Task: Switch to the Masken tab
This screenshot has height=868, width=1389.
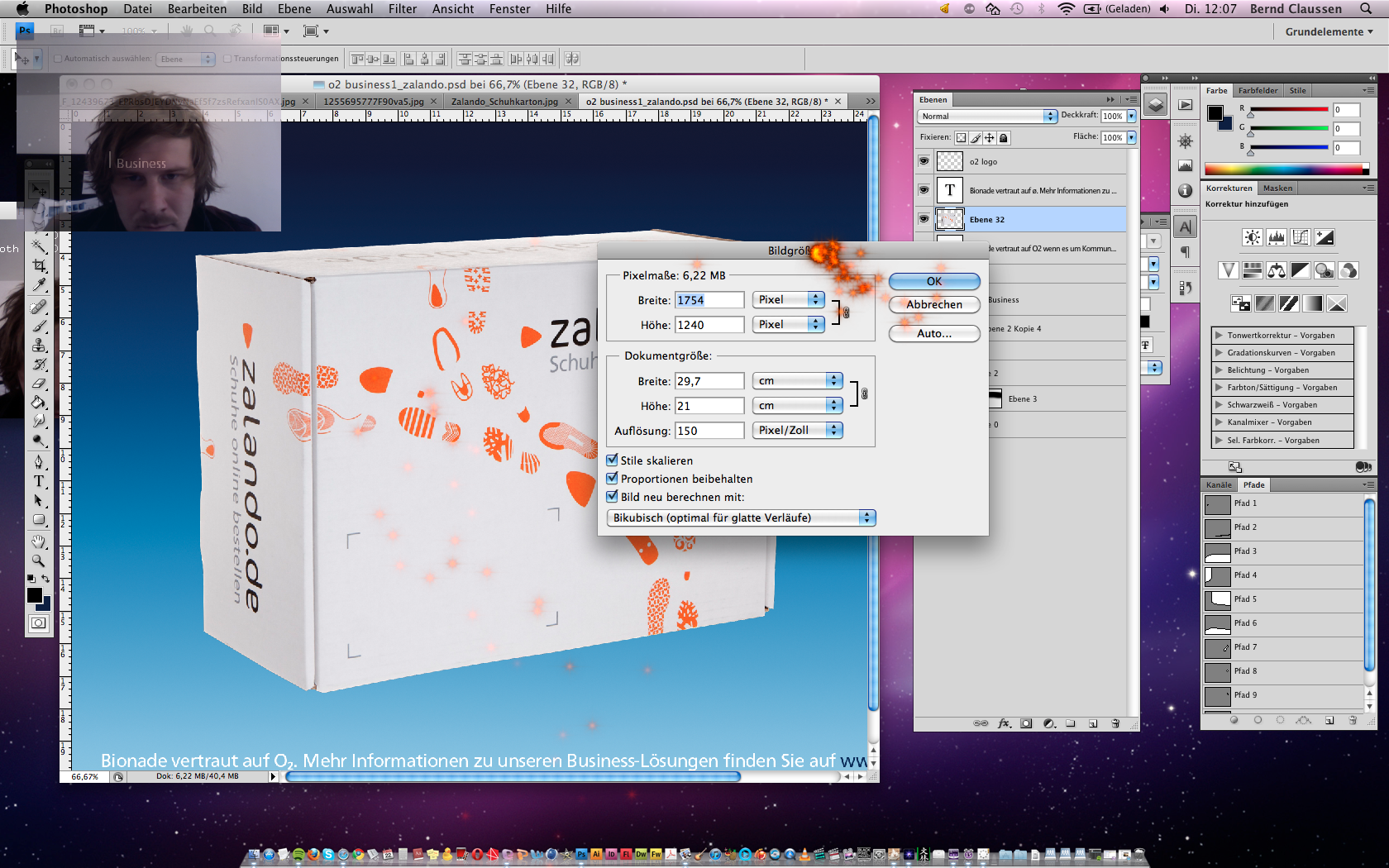Action: pyautogui.click(x=1277, y=188)
